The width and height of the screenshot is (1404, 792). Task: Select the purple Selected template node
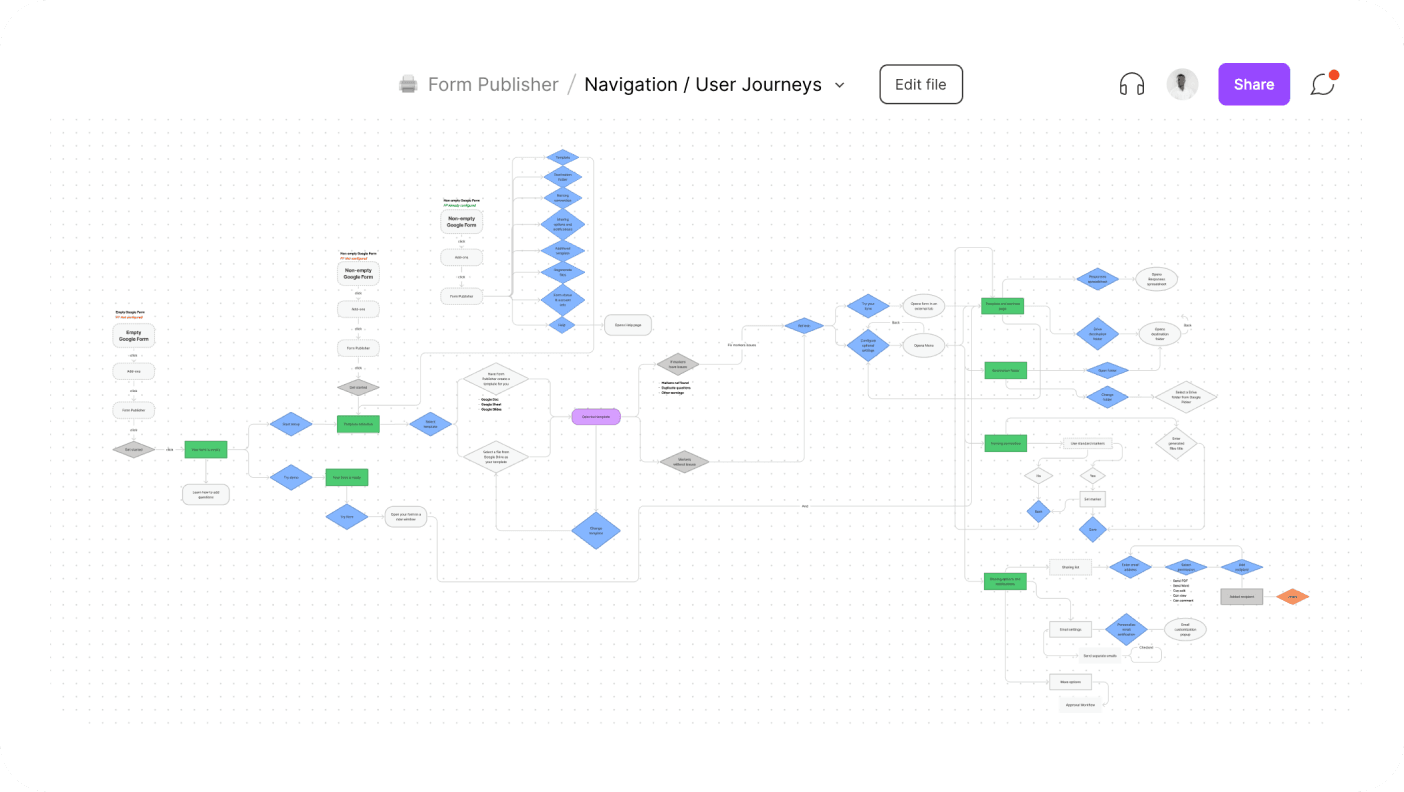click(x=596, y=417)
